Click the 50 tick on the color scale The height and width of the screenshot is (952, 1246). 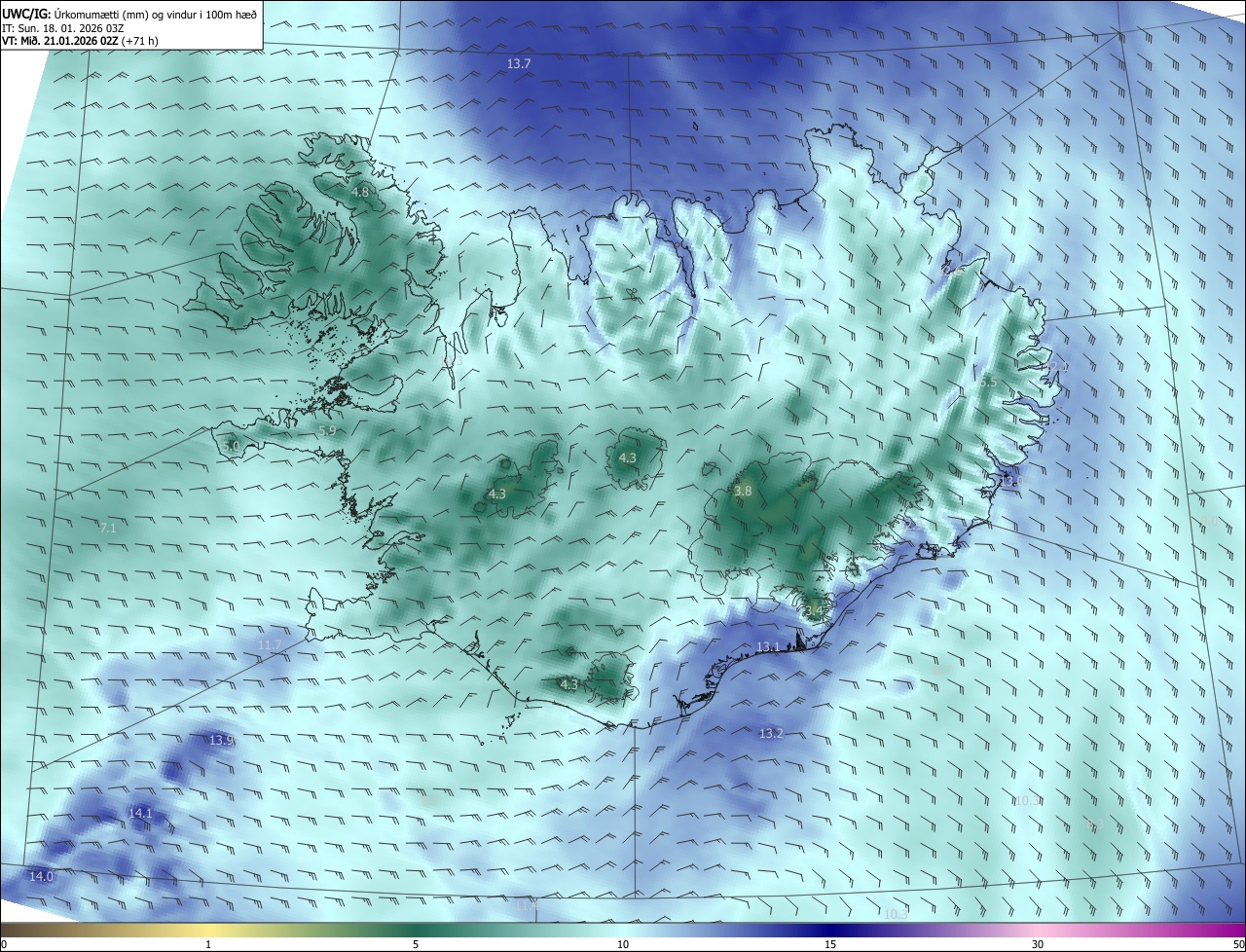1238,945
